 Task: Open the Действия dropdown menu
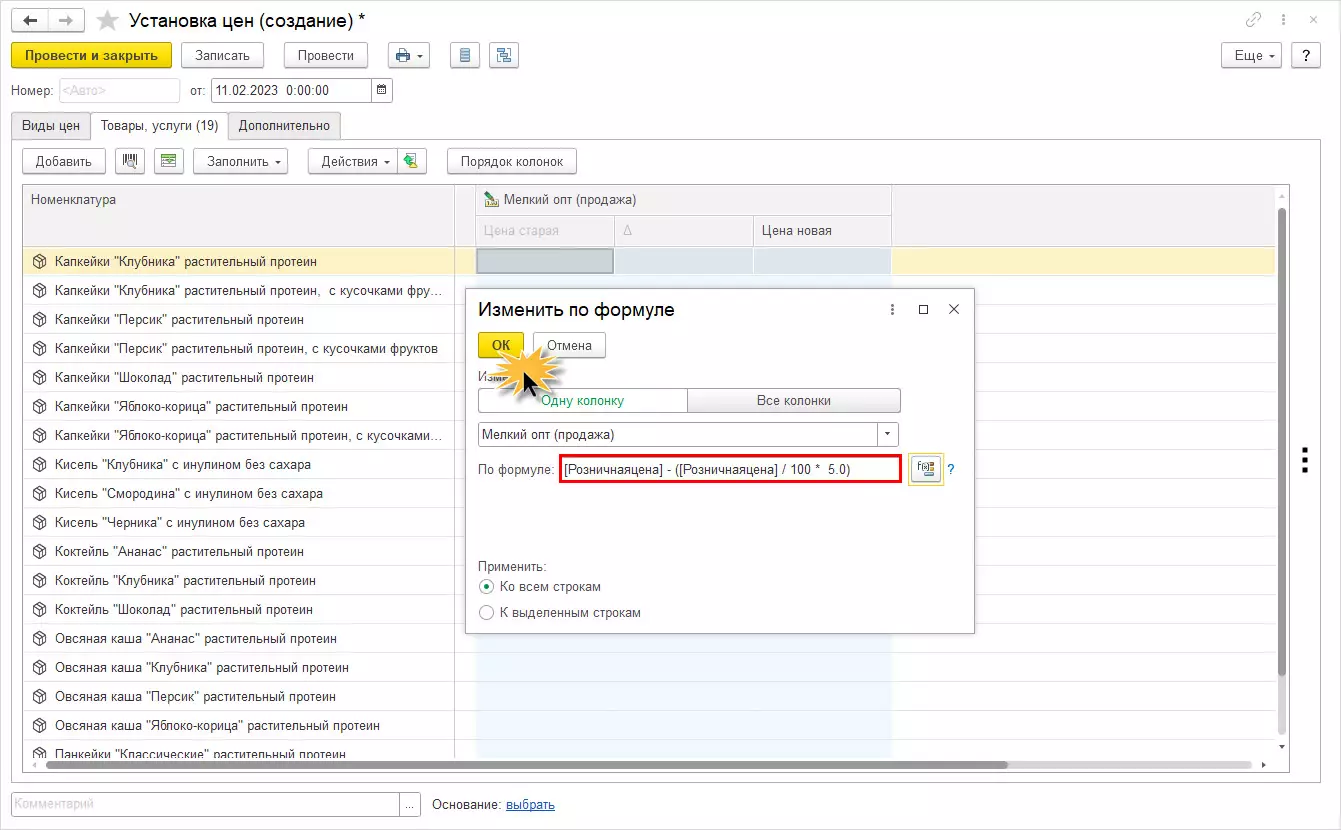click(353, 161)
